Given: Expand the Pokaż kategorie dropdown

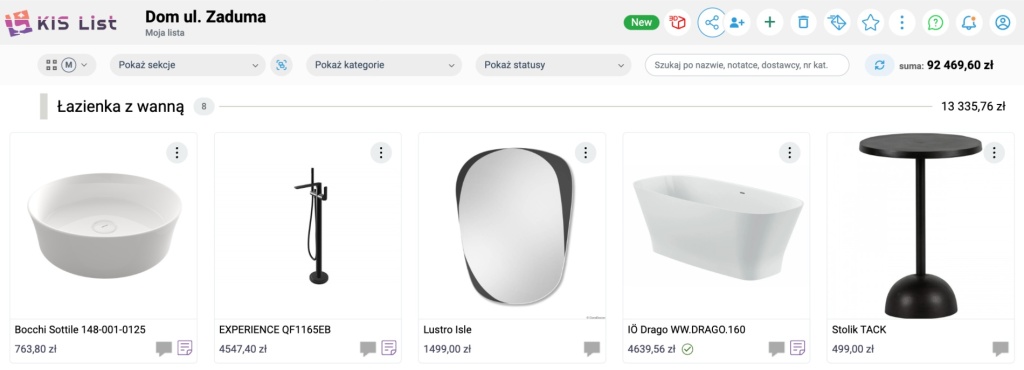Looking at the screenshot, I should click(x=384, y=65).
